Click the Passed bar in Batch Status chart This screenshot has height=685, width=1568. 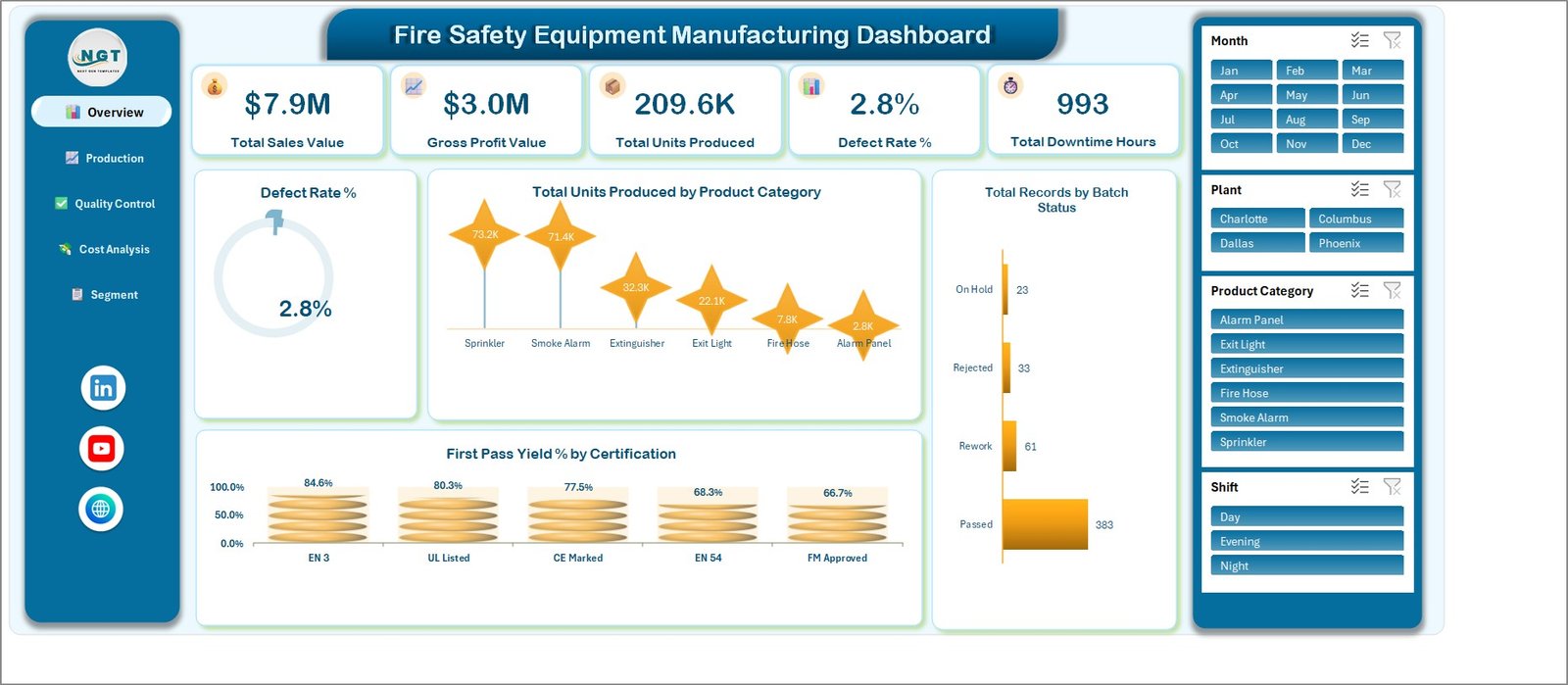click(1046, 524)
